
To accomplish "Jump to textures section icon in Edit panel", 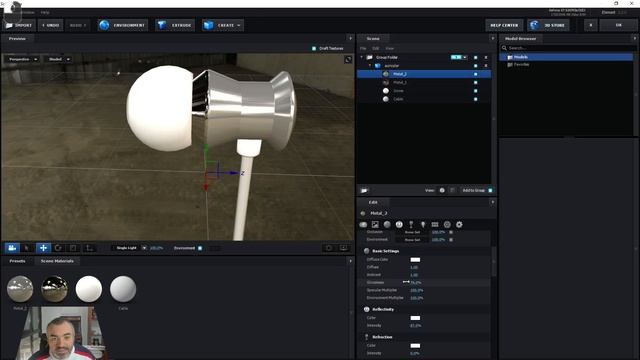I will 375,224.
